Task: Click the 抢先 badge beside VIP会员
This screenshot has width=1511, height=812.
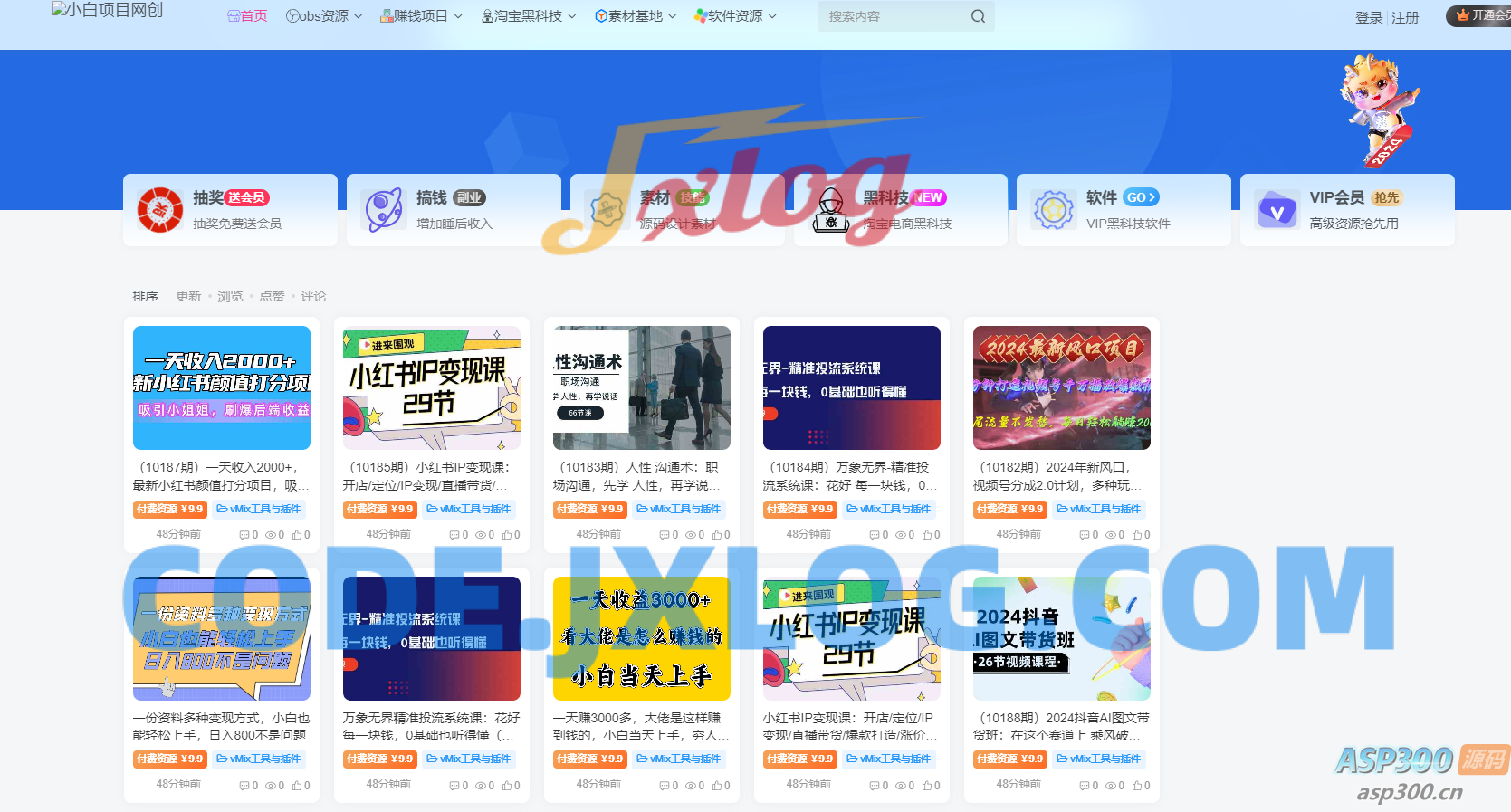Action: [1385, 197]
